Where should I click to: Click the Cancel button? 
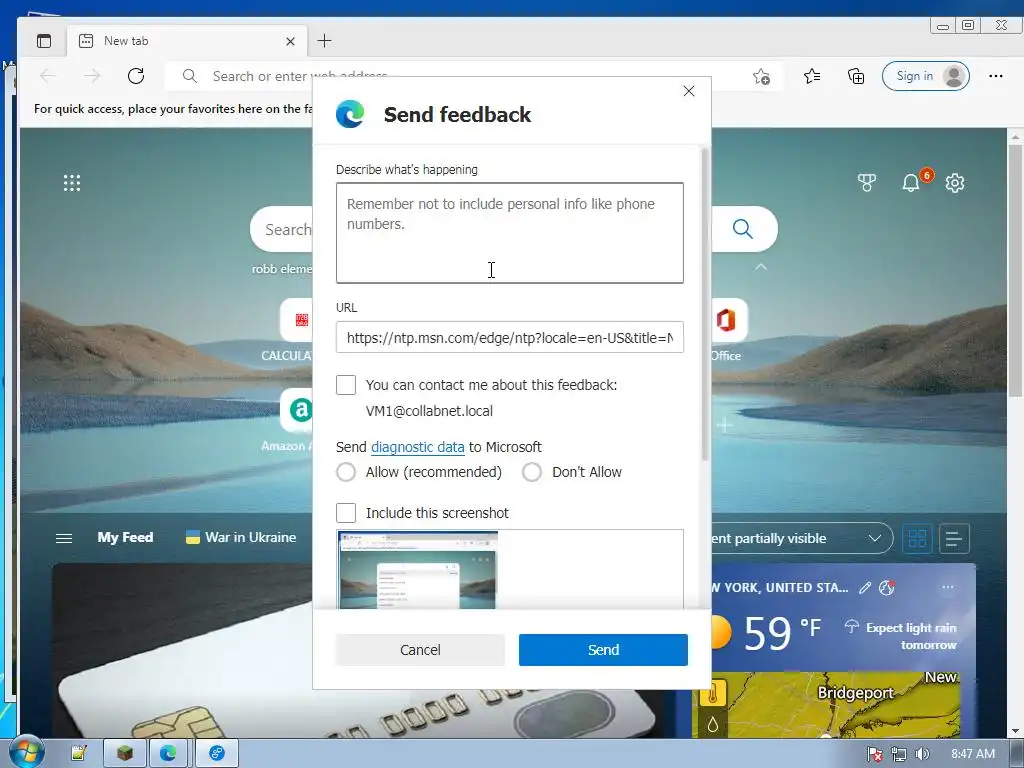(421, 650)
